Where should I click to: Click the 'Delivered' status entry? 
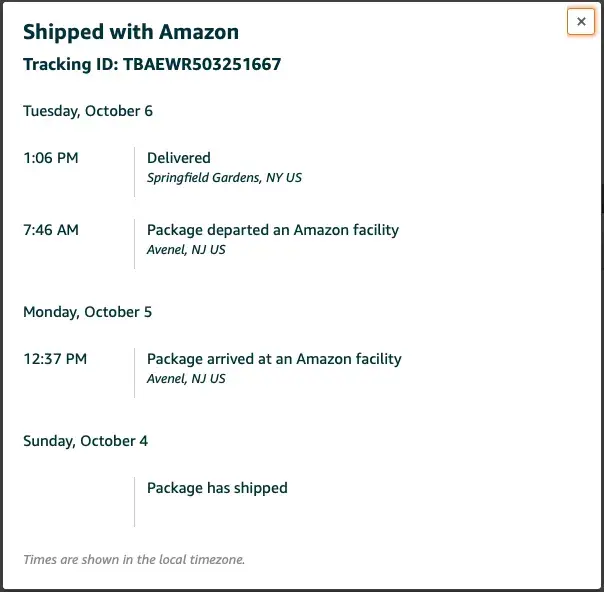click(179, 158)
